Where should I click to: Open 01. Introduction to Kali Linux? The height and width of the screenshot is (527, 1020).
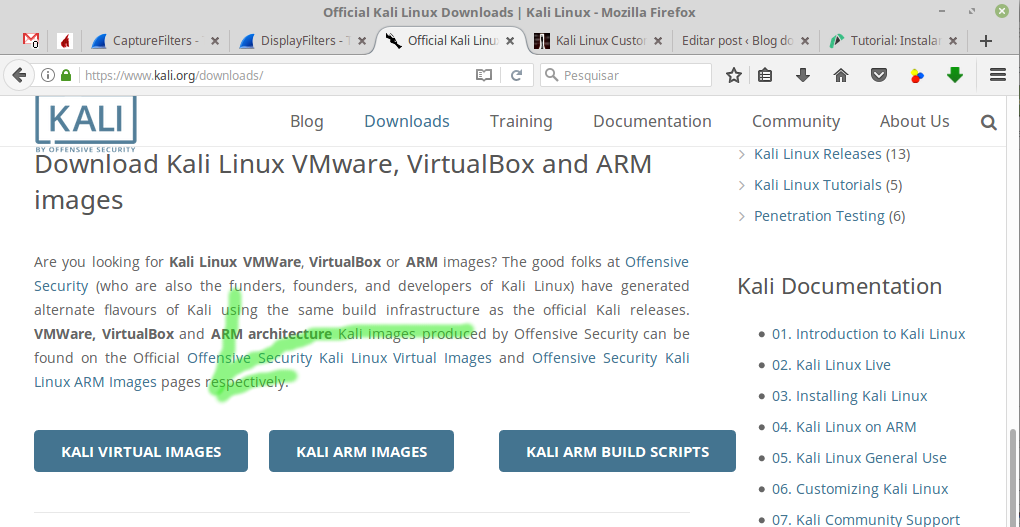pos(868,334)
